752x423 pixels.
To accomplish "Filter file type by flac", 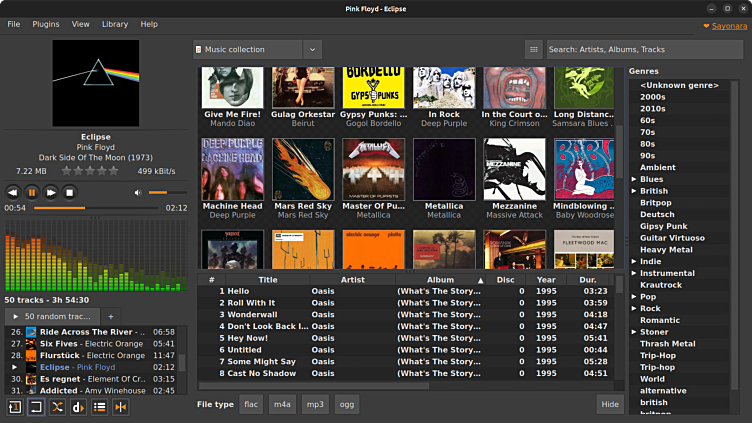I will coord(251,404).
